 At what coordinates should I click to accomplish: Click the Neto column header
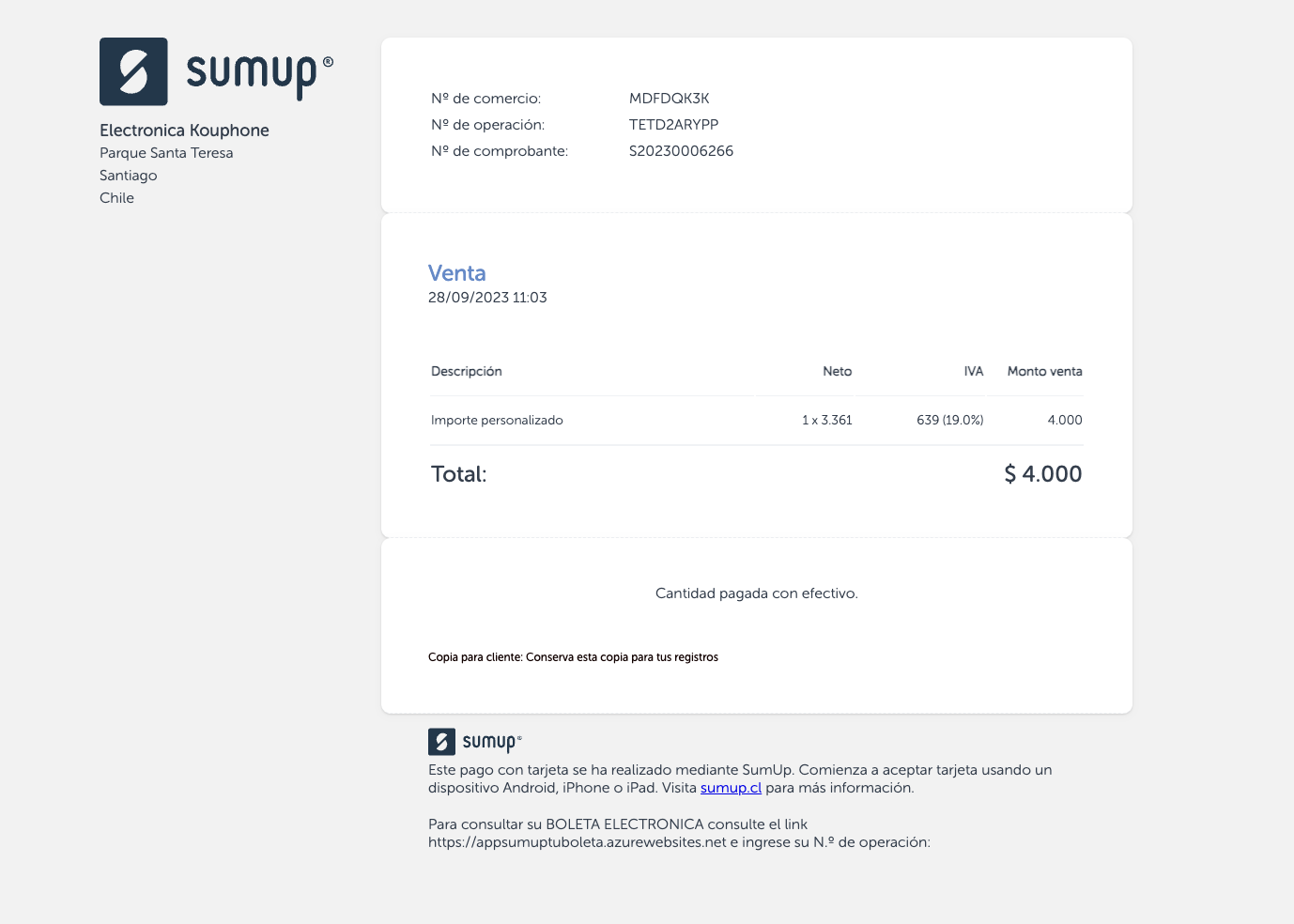[x=837, y=372]
